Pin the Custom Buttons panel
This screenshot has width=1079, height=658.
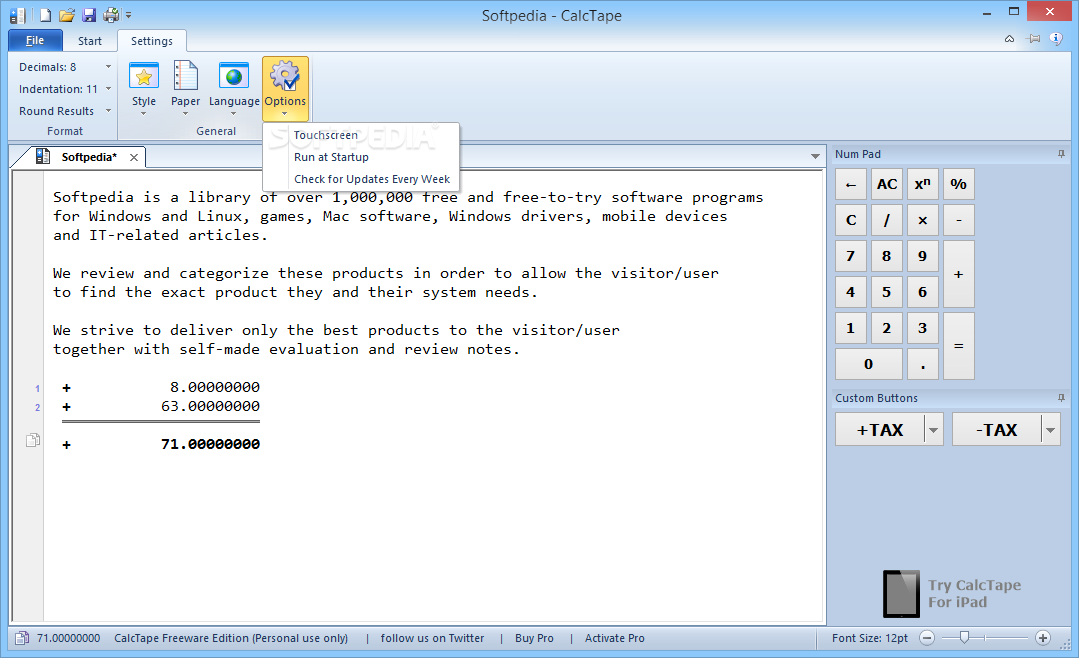coord(1061,398)
